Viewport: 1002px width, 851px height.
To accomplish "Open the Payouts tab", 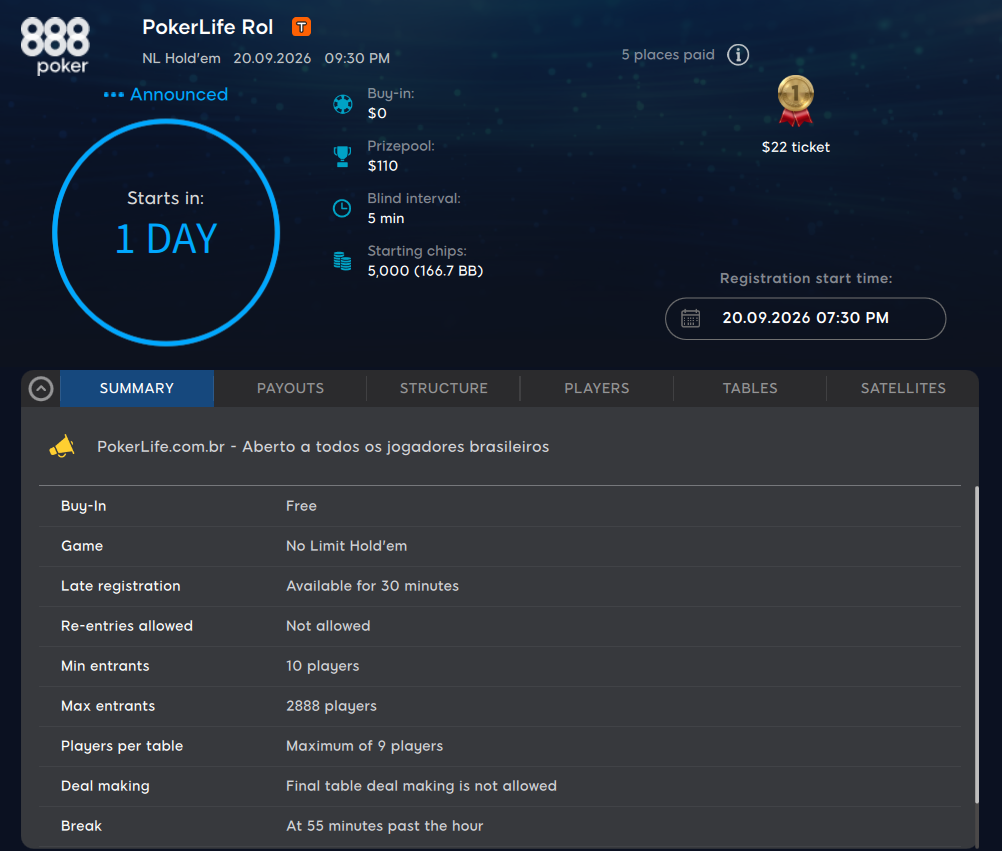I will click(290, 388).
